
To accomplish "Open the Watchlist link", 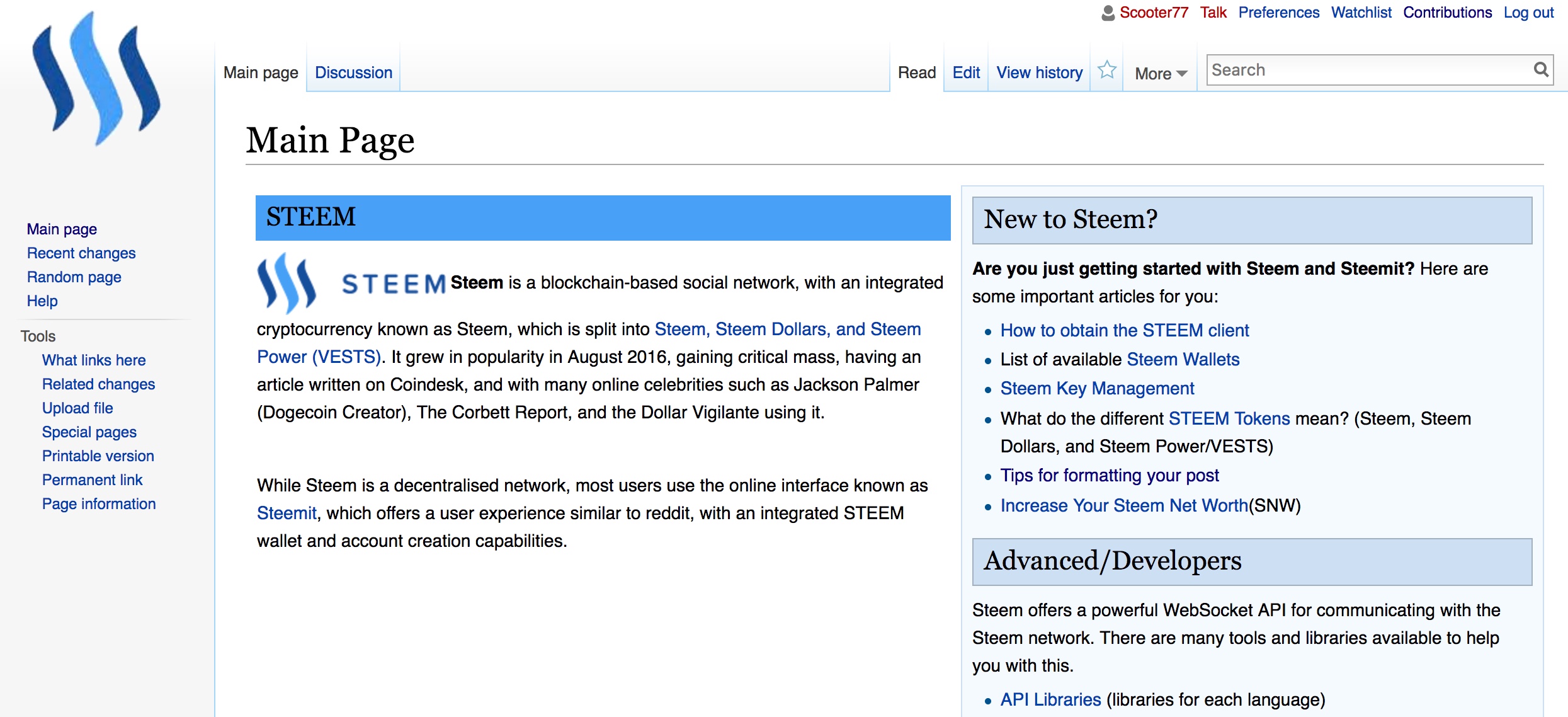I will 1361,13.
